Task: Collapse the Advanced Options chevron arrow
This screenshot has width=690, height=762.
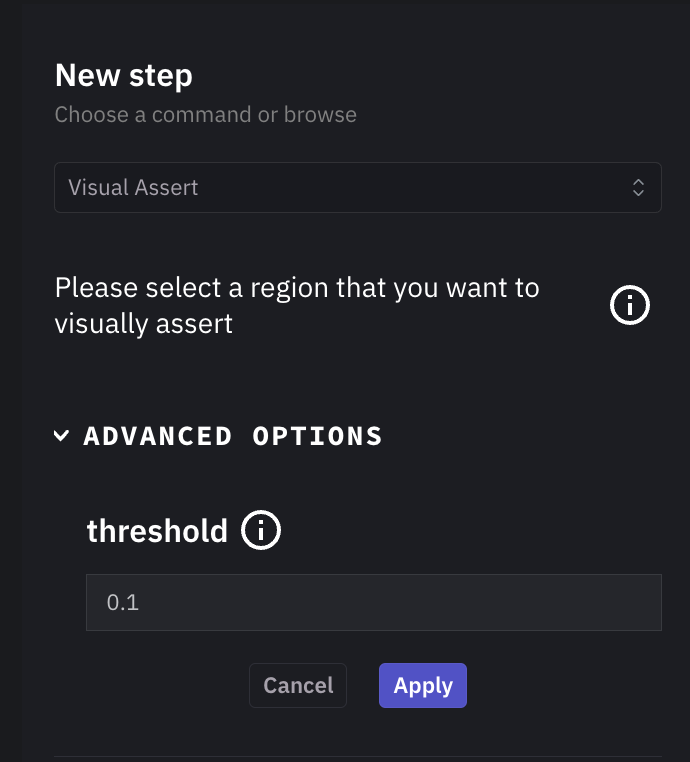Action: coord(62,436)
